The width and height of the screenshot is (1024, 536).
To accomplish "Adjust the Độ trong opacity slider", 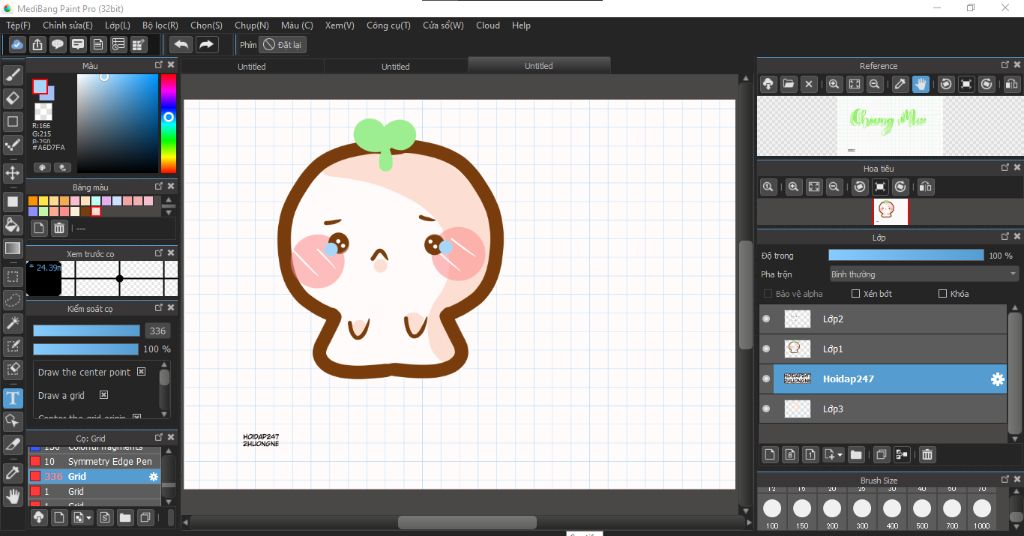I will click(x=906, y=255).
